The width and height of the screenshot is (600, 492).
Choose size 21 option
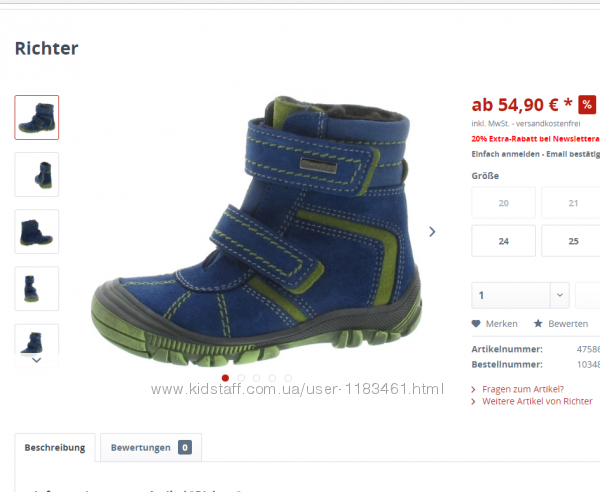571,203
